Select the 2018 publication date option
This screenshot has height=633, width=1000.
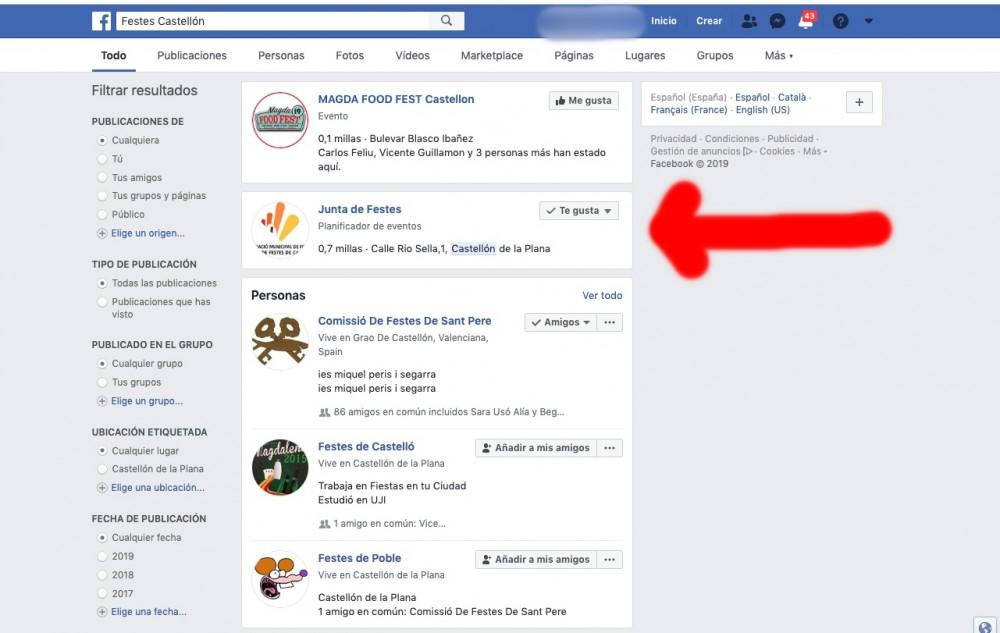pyautogui.click(x=102, y=575)
